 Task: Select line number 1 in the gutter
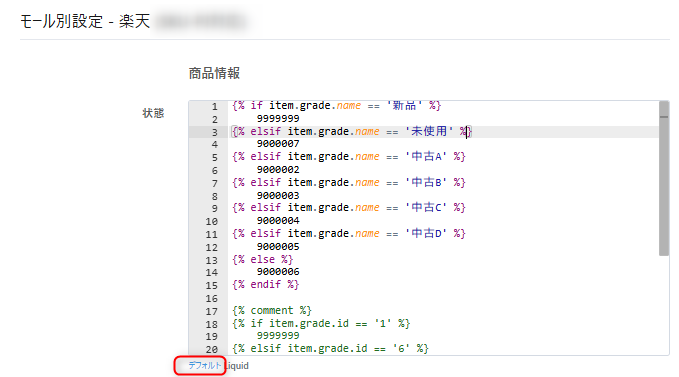214,106
